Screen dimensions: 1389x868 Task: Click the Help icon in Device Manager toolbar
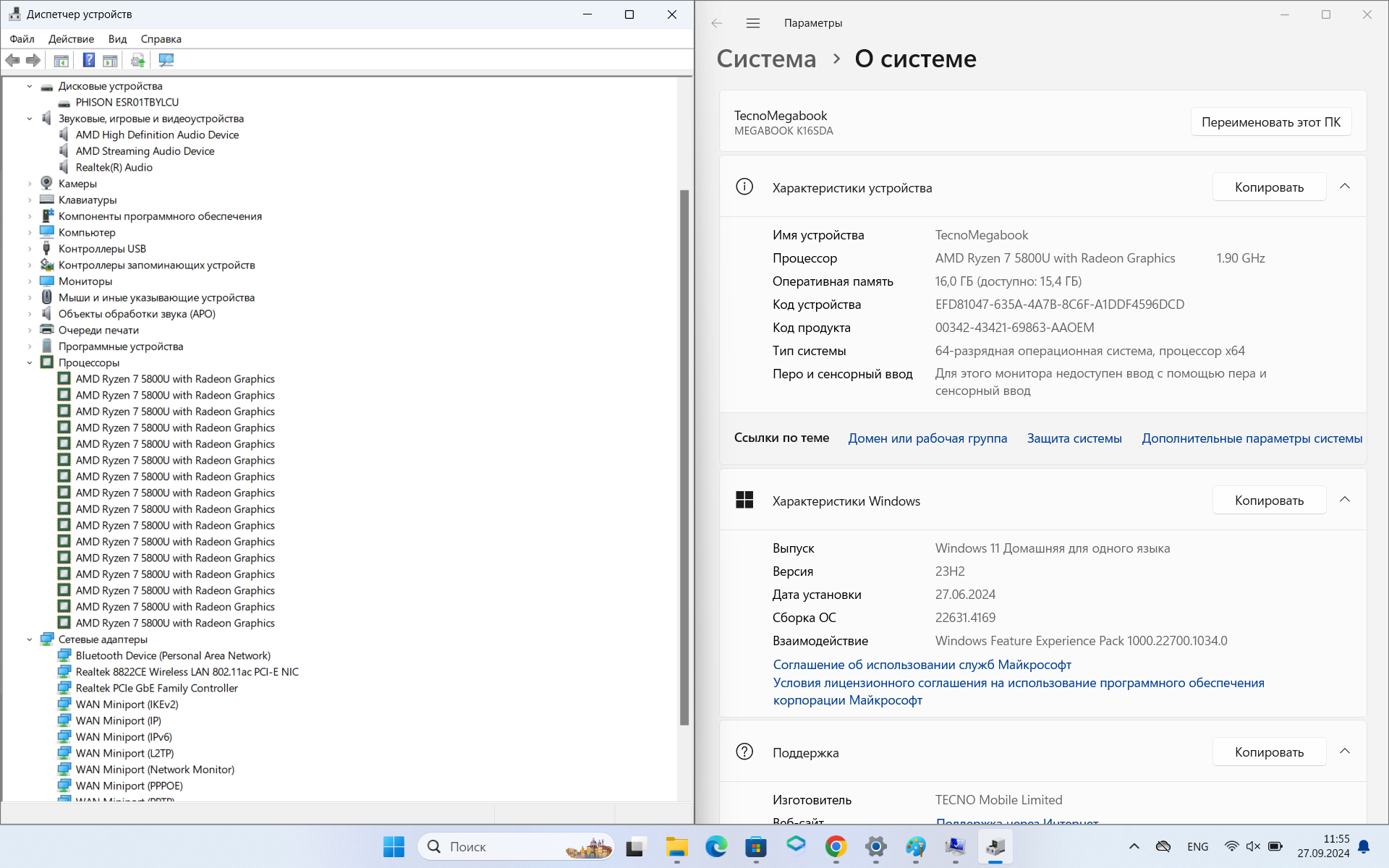tap(88, 60)
